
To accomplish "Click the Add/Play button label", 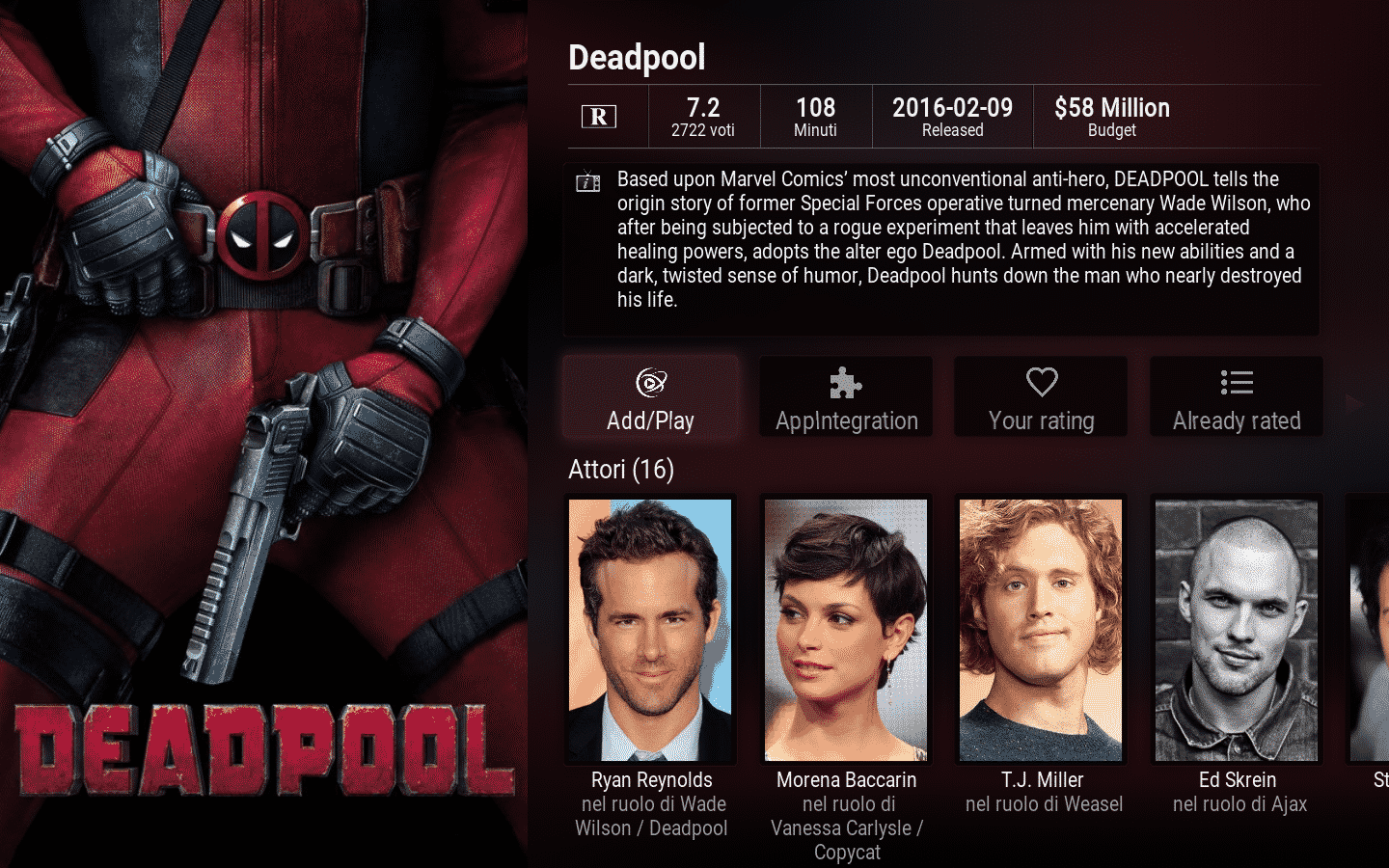I will pyautogui.click(x=651, y=421).
